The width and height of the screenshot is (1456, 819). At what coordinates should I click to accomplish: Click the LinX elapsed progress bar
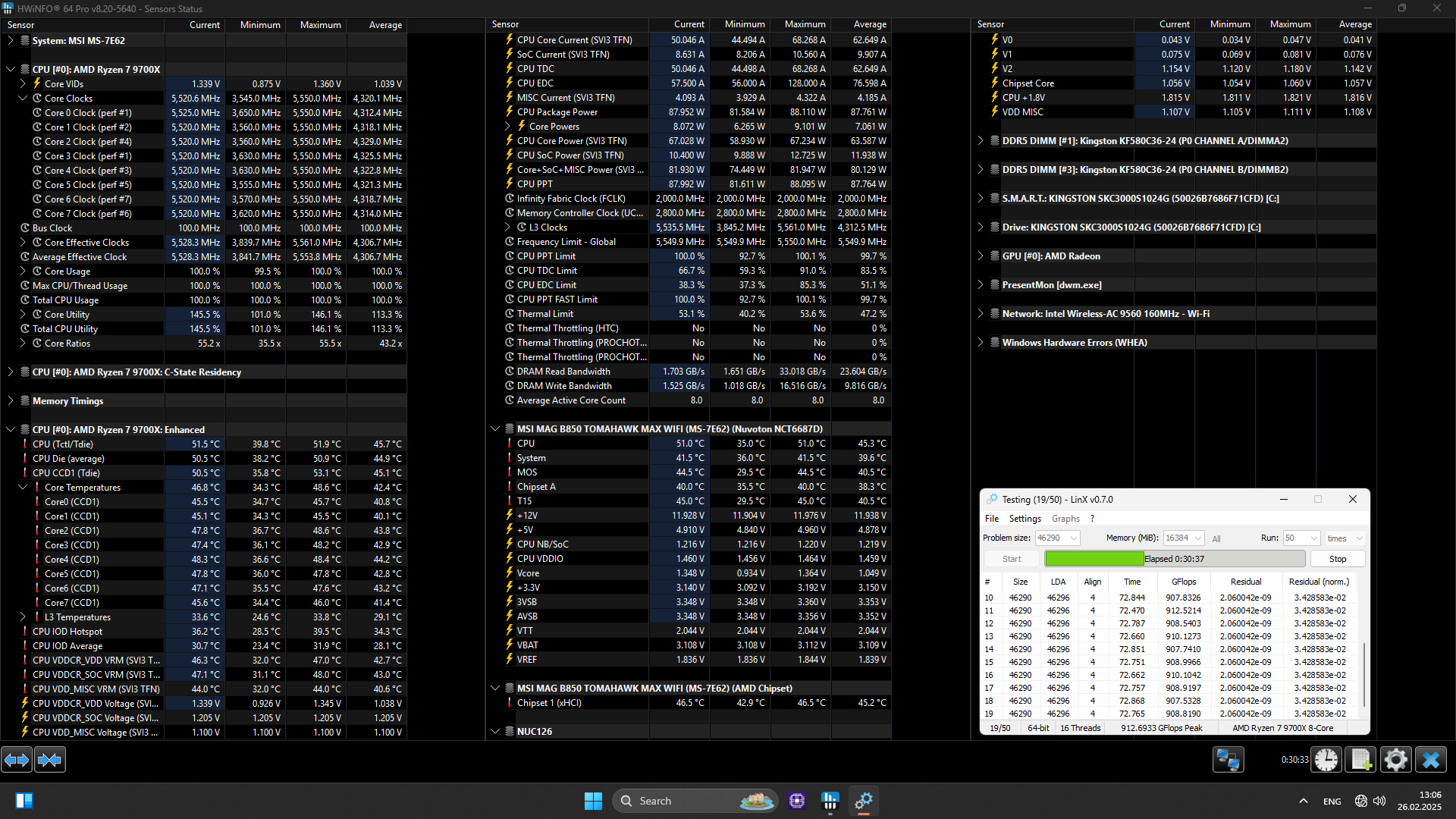[1174, 559]
